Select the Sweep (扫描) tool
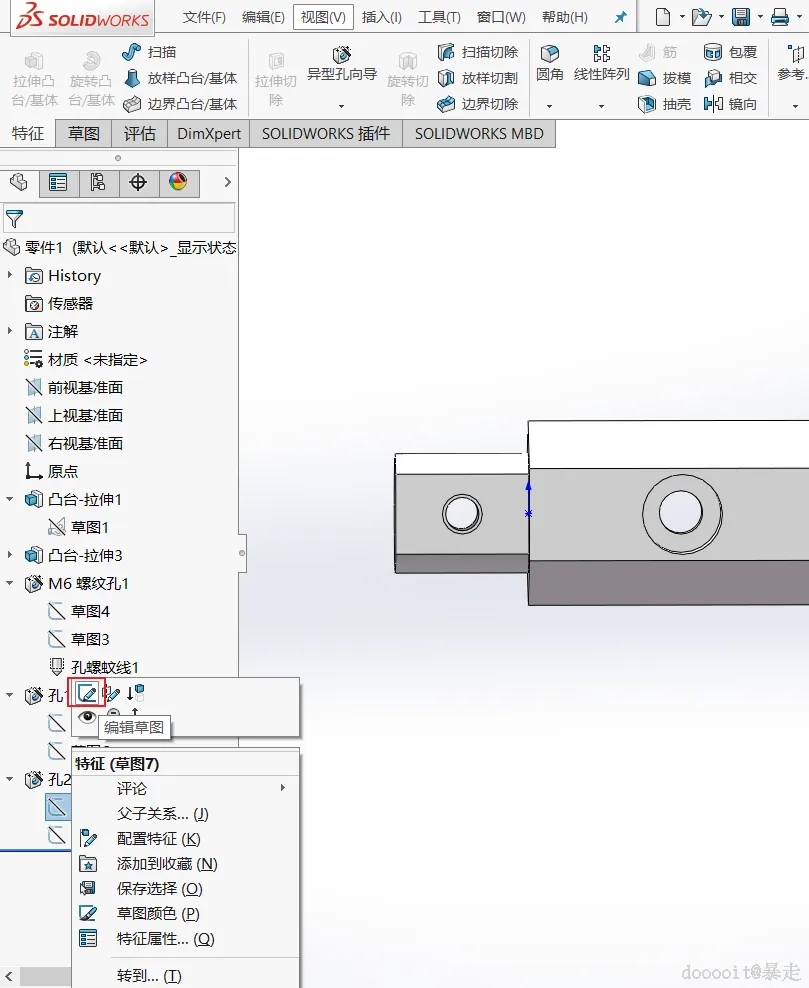The width and height of the screenshot is (809, 988). pyautogui.click(x=149, y=52)
